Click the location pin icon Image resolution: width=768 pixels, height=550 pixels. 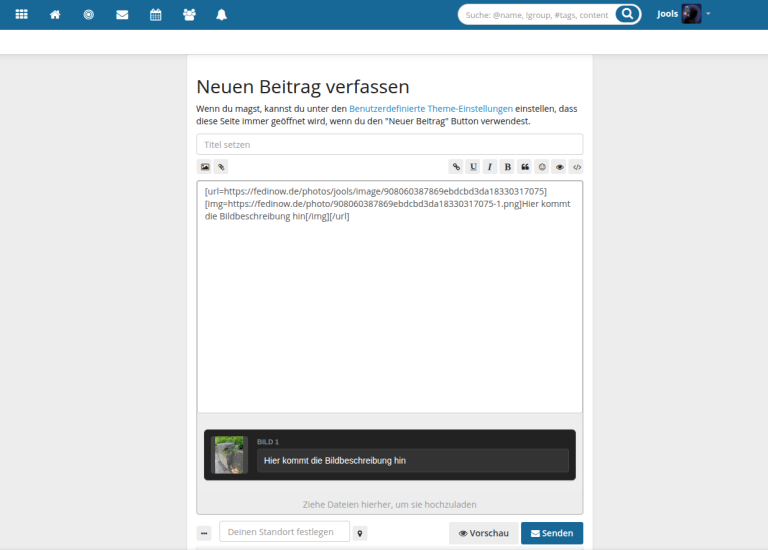[x=360, y=533]
